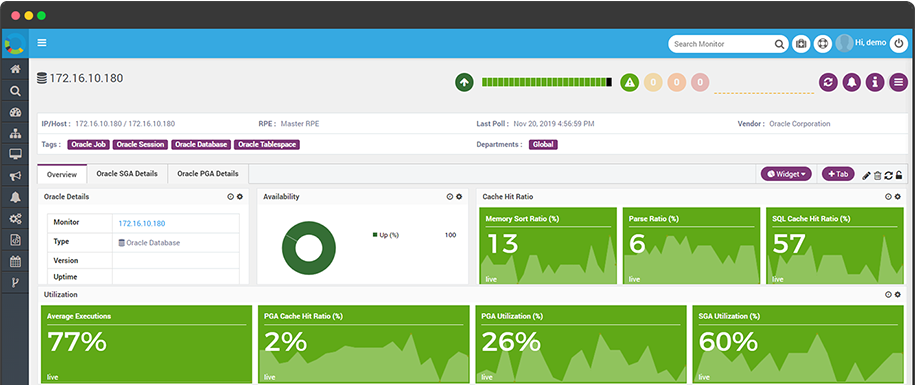Click the PGA Cache Hit Ratio (%) tile
916x385 pixels.
tap(363, 345)
